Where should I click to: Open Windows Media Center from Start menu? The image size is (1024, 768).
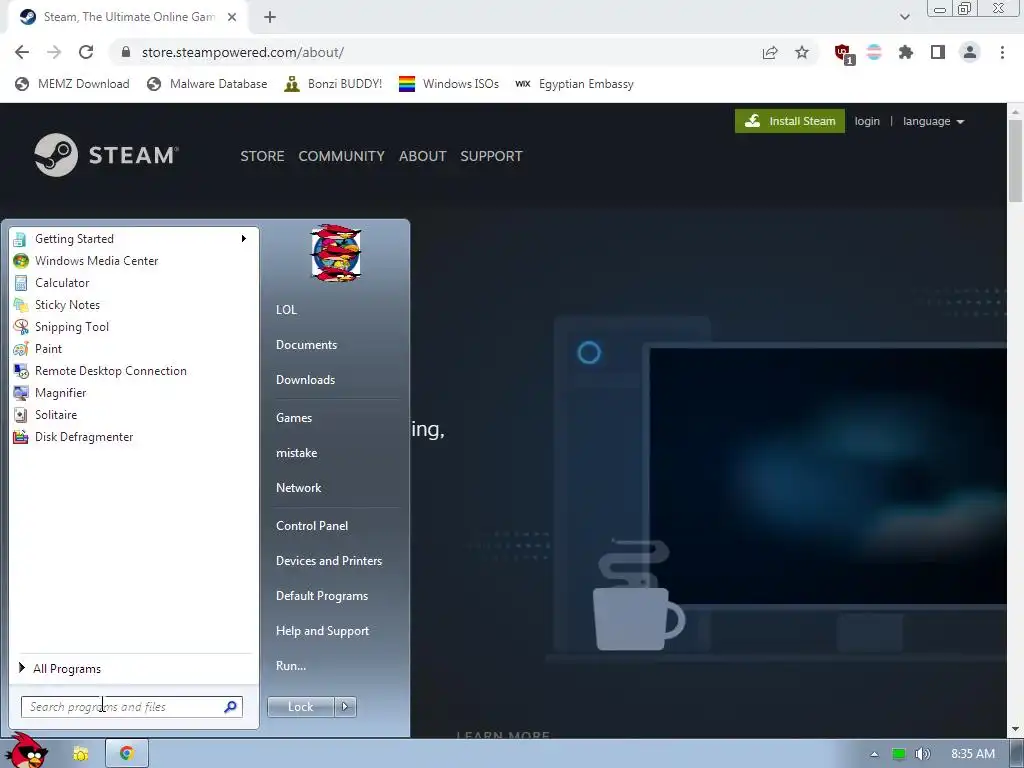[x=133, y=261]
